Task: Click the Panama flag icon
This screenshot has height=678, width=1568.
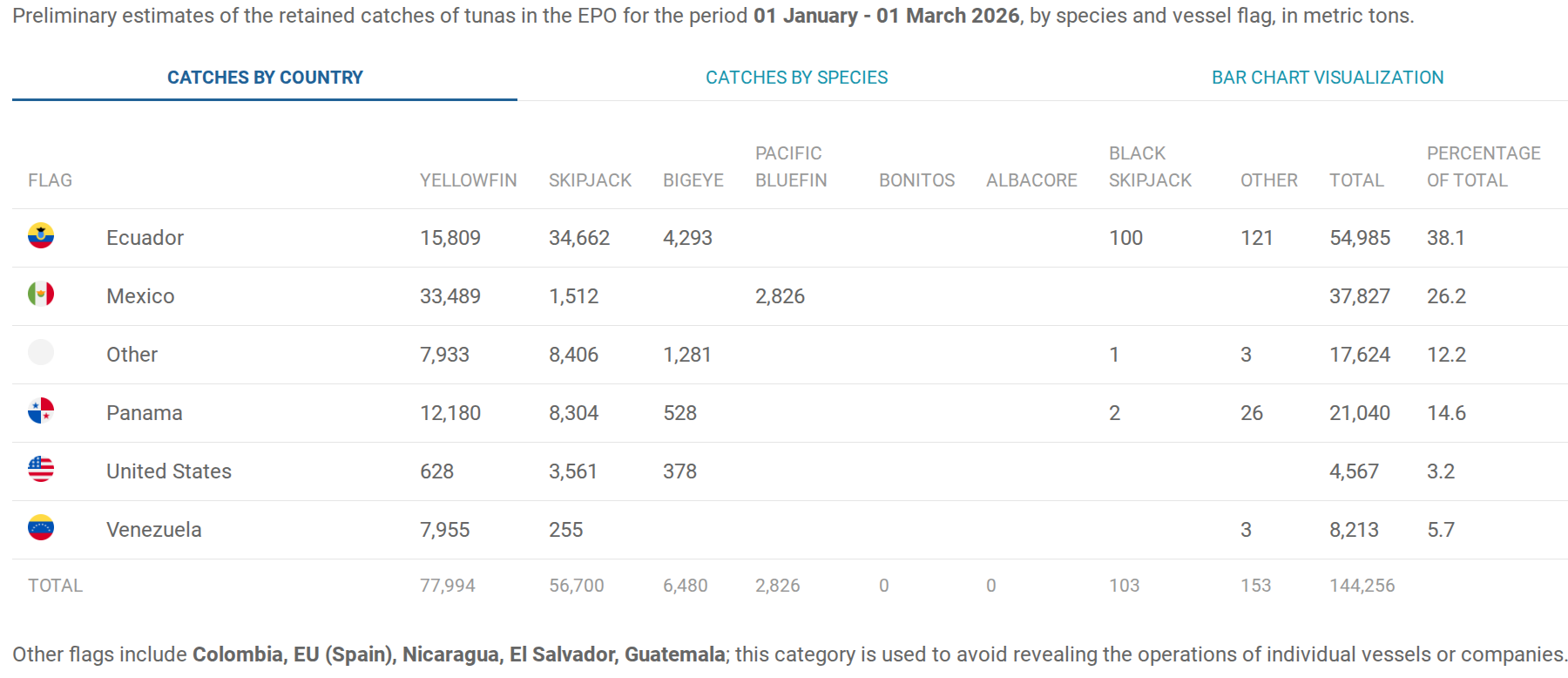Action: tap(41, 410)
